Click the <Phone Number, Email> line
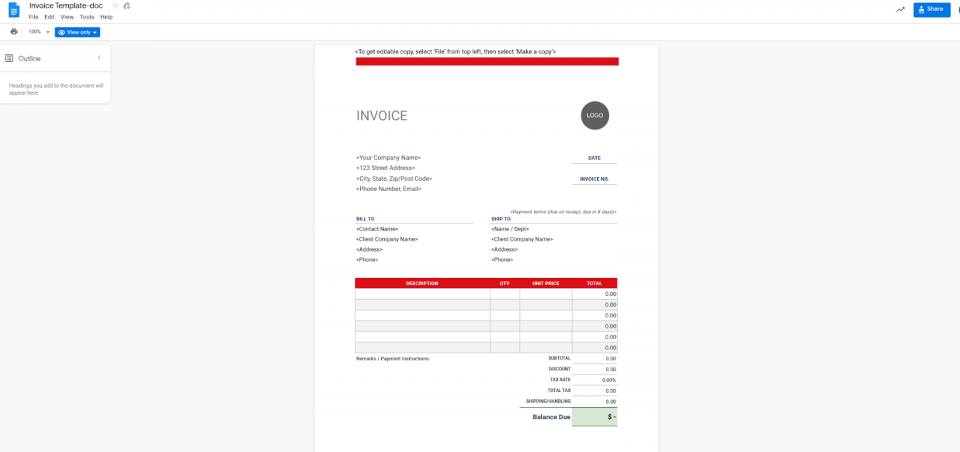 [x=389, y=189]
